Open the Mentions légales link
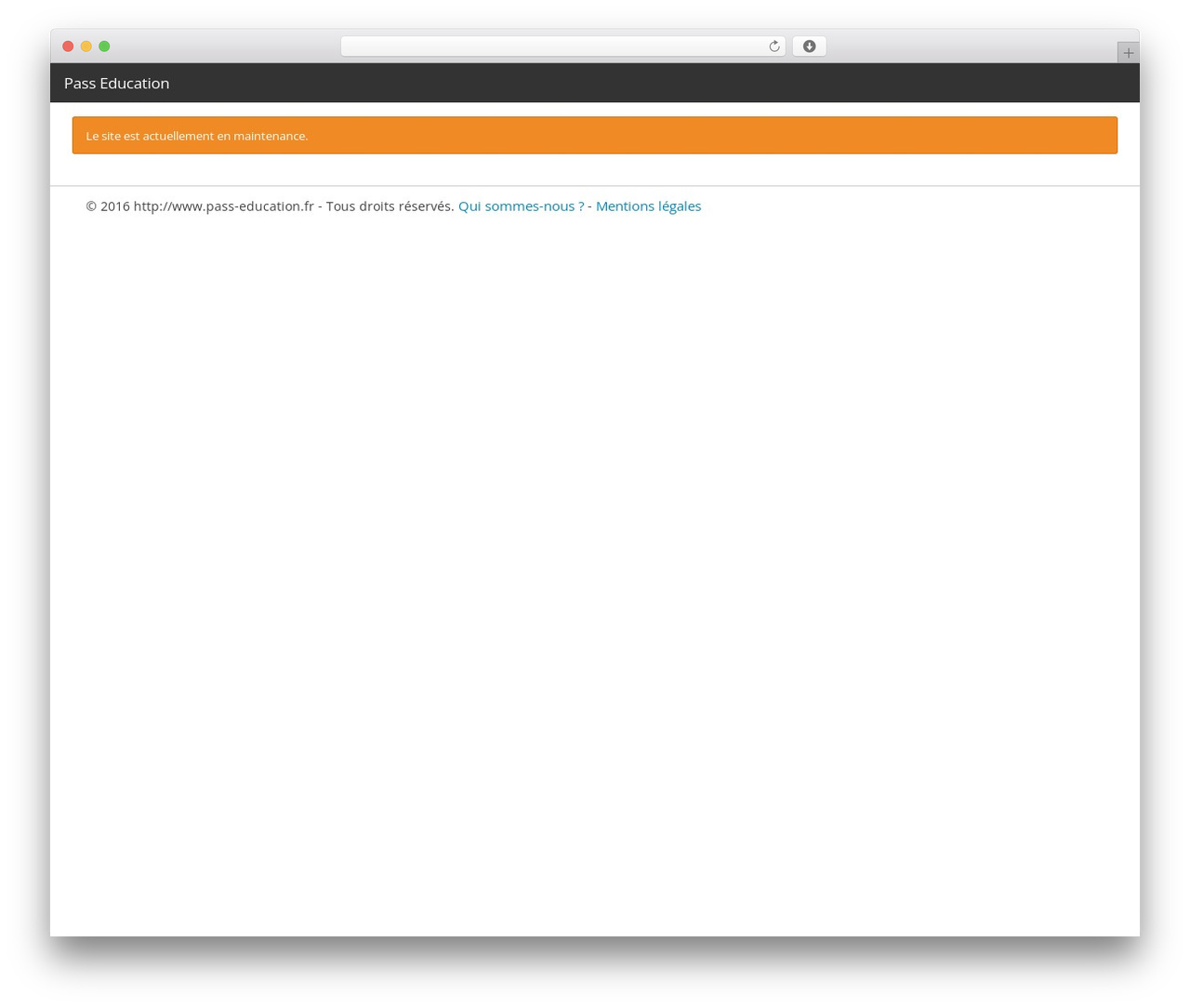The height and width of the screenshot is (1008, 1190). coord(648,206)
